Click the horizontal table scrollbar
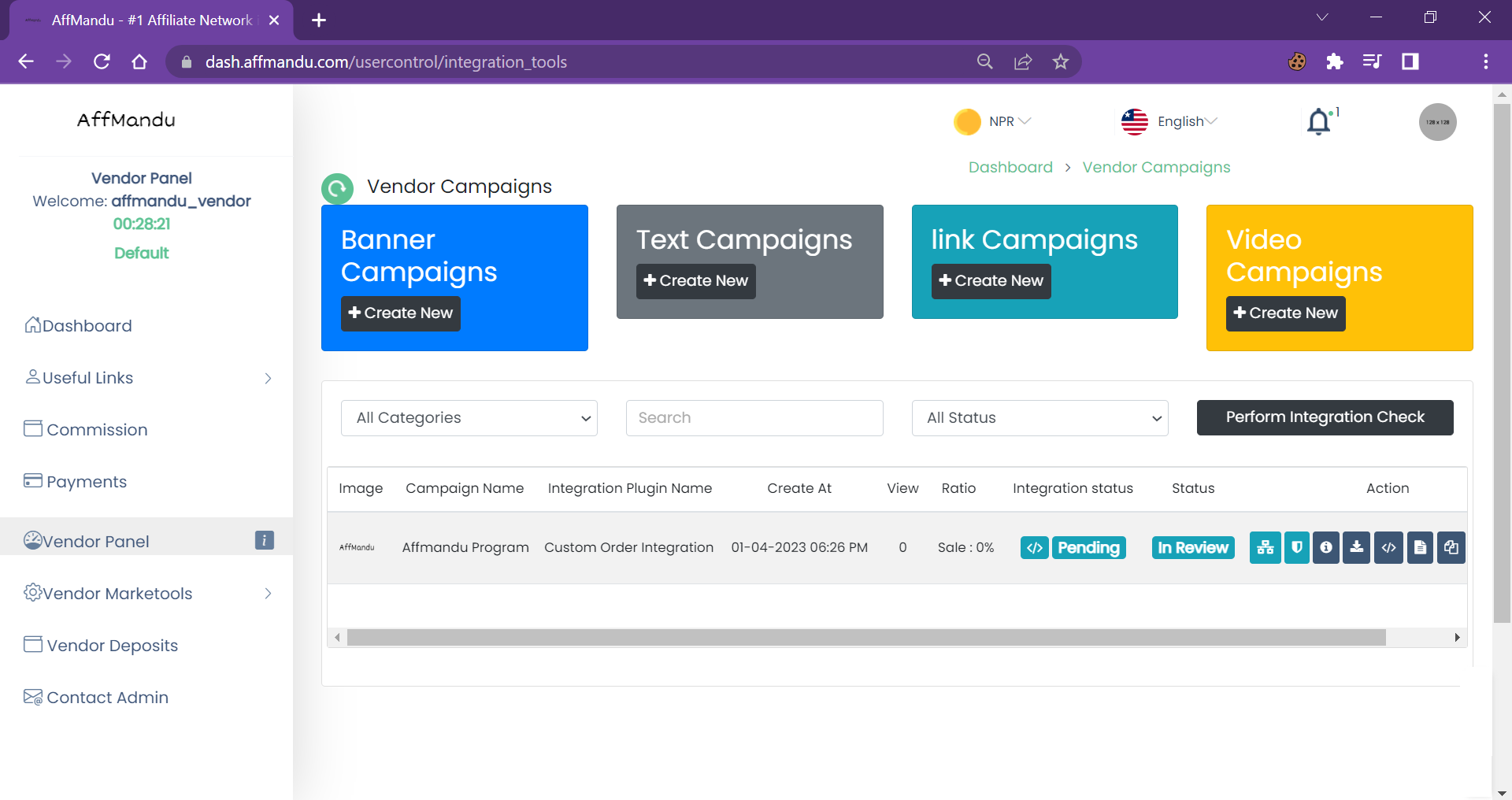 click(x=866, y=638)
